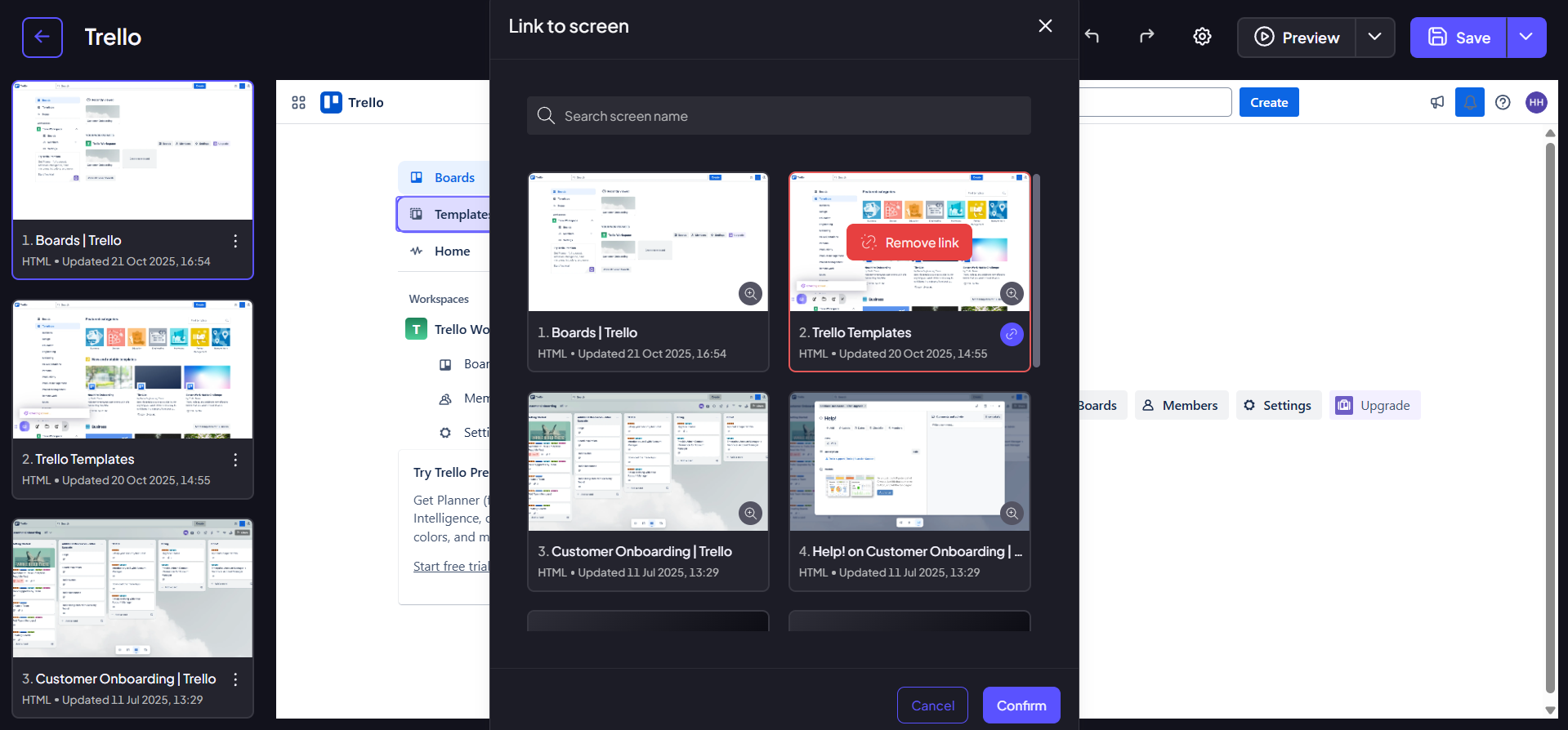Select Boards | Trello screen in dialog

(648, 272)
